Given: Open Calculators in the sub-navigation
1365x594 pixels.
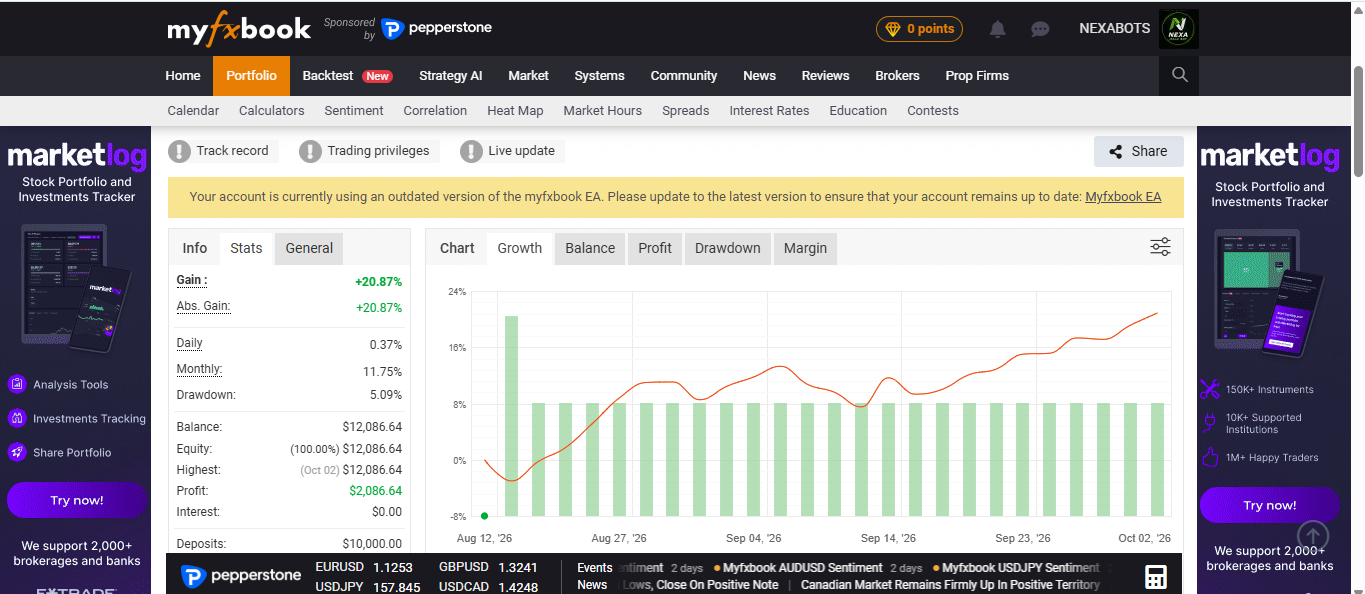Looking at the screenshot, I should tap(272, 111).
